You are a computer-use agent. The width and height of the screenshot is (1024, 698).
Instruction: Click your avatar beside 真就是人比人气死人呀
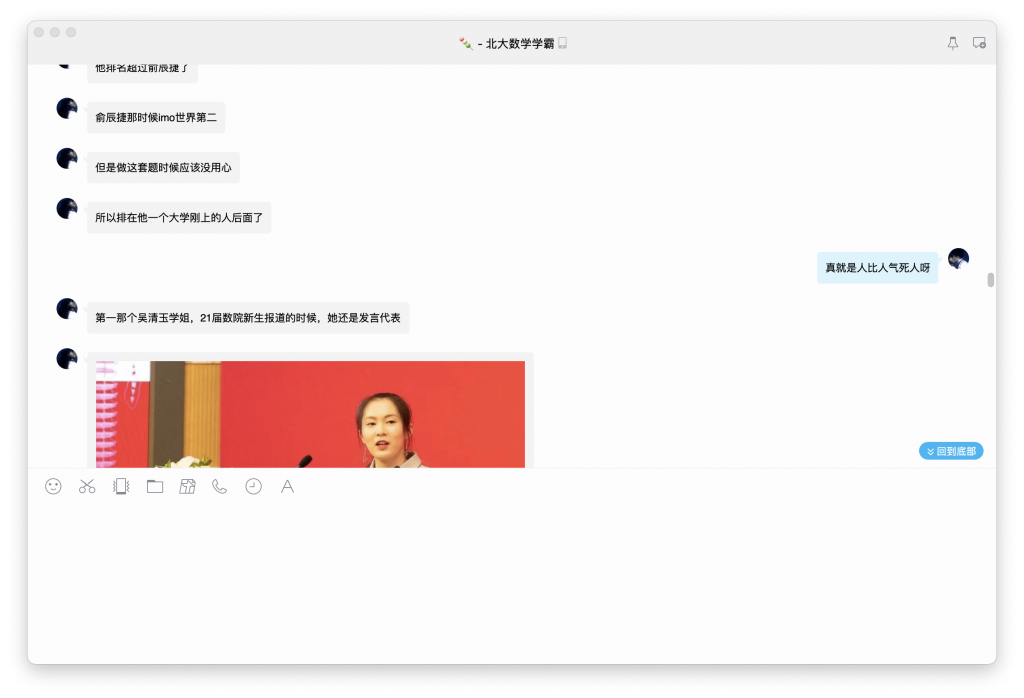(957, 258)
